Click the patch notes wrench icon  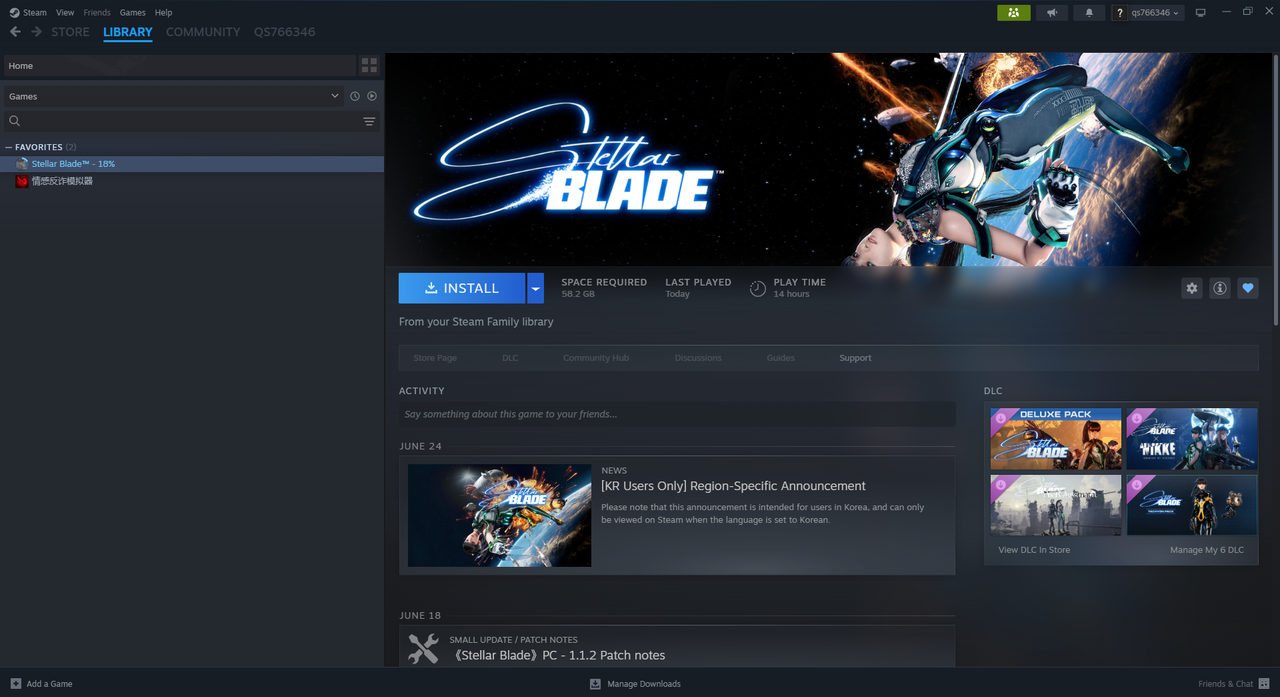coord(423,649)
